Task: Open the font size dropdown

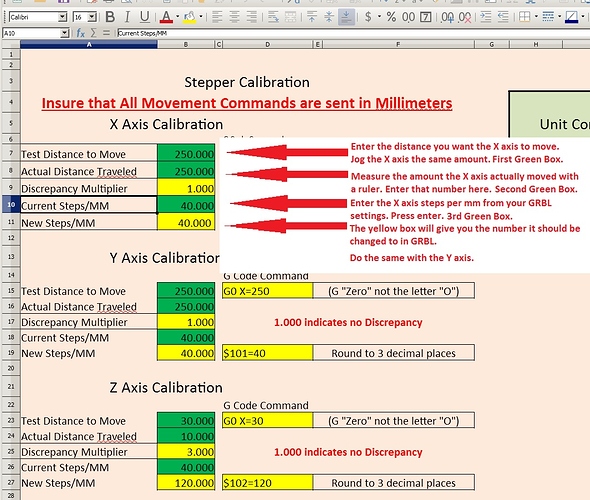Action: click(x=92, y=17)
